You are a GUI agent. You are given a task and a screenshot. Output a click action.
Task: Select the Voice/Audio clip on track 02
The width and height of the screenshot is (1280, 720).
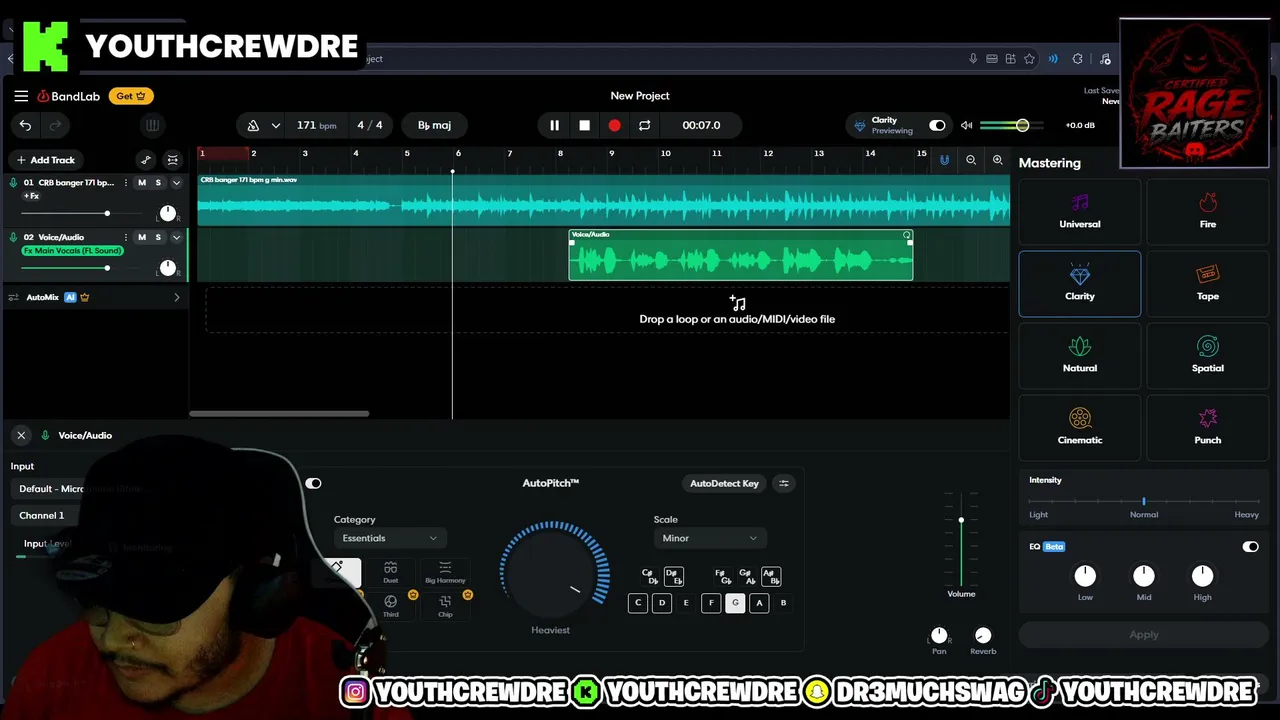(741, 256)
